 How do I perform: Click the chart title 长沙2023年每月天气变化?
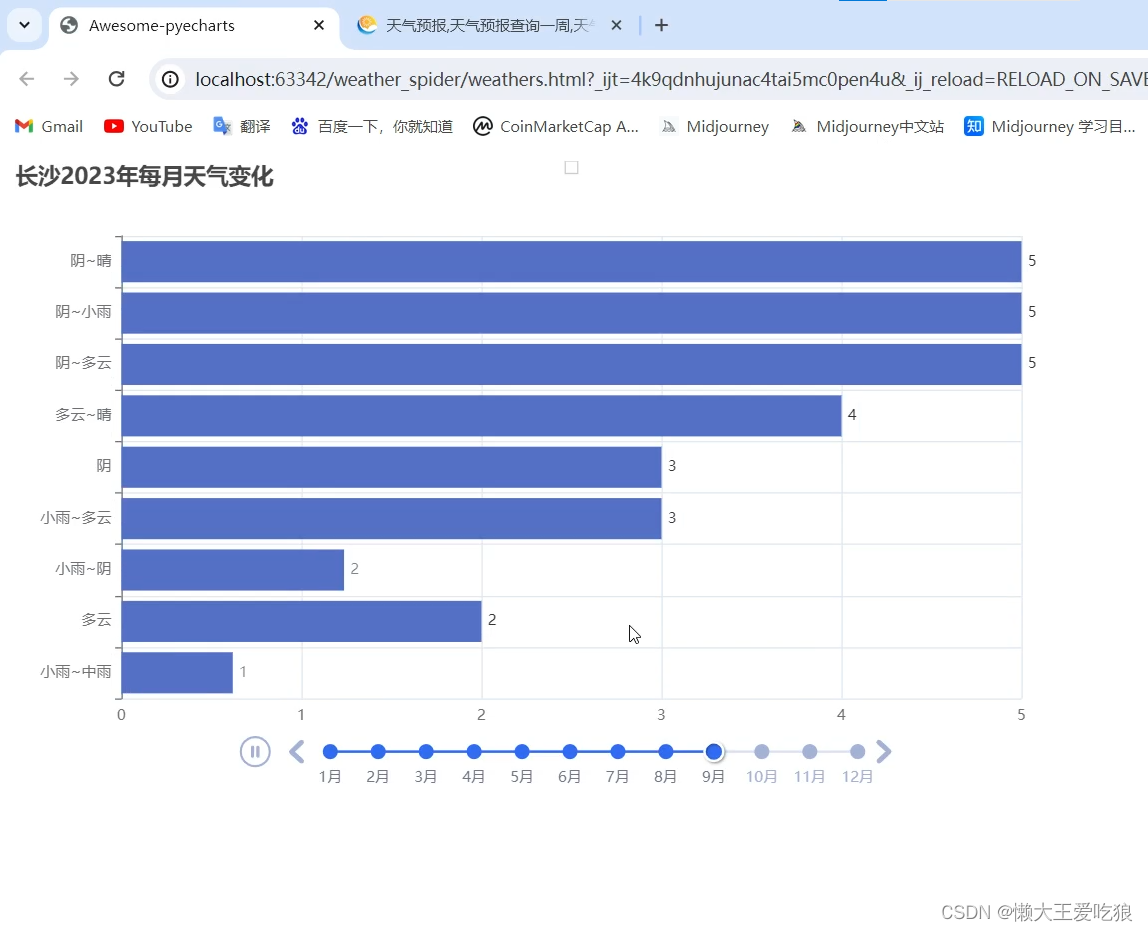point(144,176)
